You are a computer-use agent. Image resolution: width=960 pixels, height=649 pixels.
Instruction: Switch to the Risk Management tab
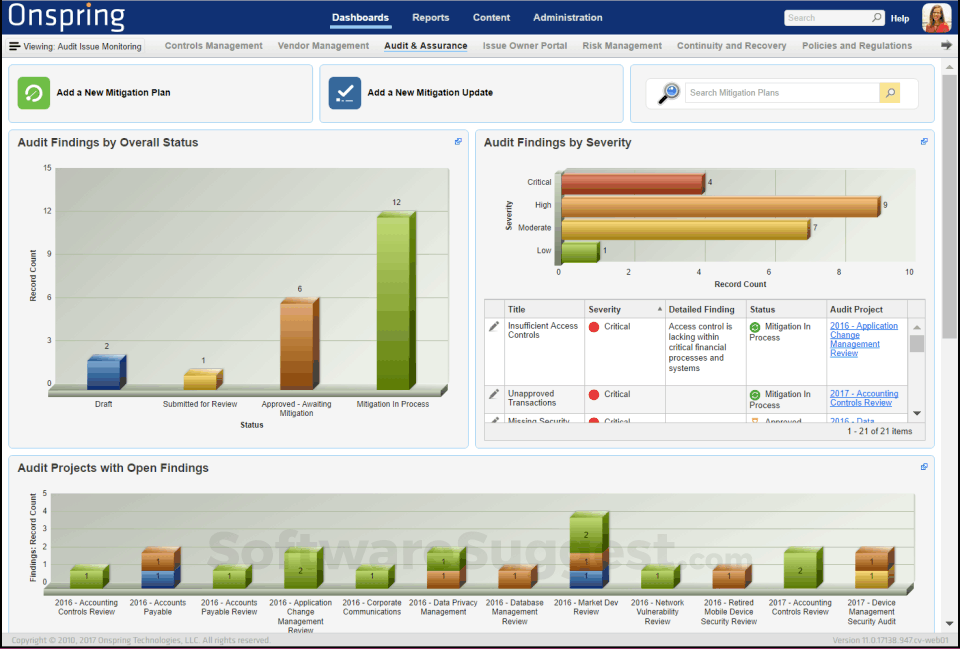coord(622,46)
